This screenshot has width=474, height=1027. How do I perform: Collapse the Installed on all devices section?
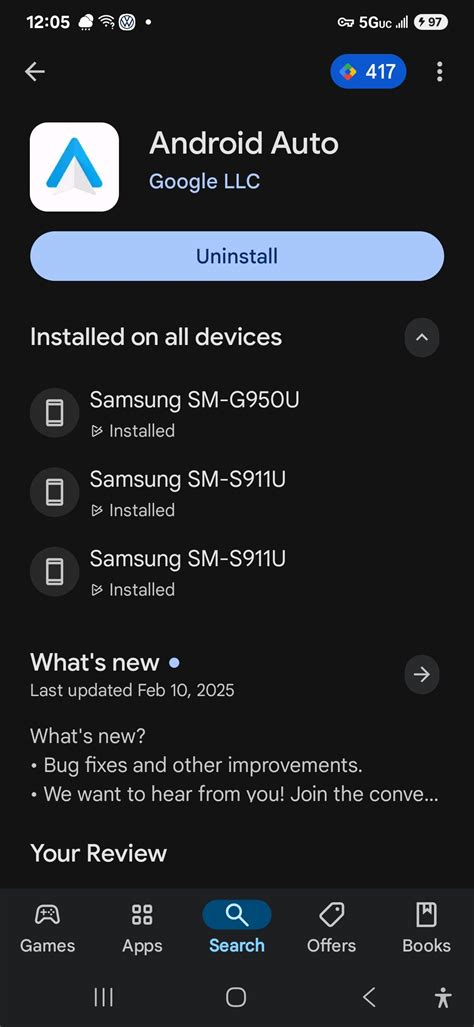[422, 337]
